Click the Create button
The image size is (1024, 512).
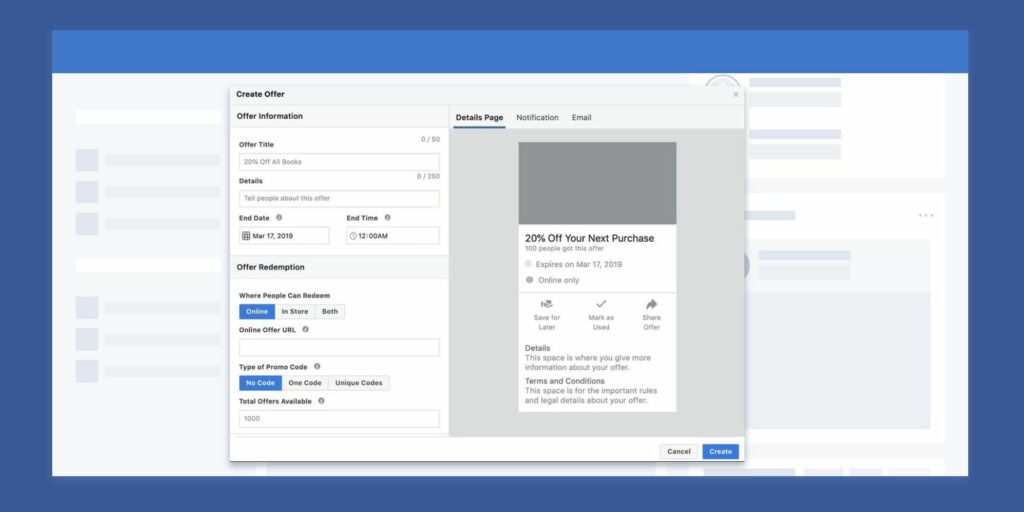[x=720, y=451]
